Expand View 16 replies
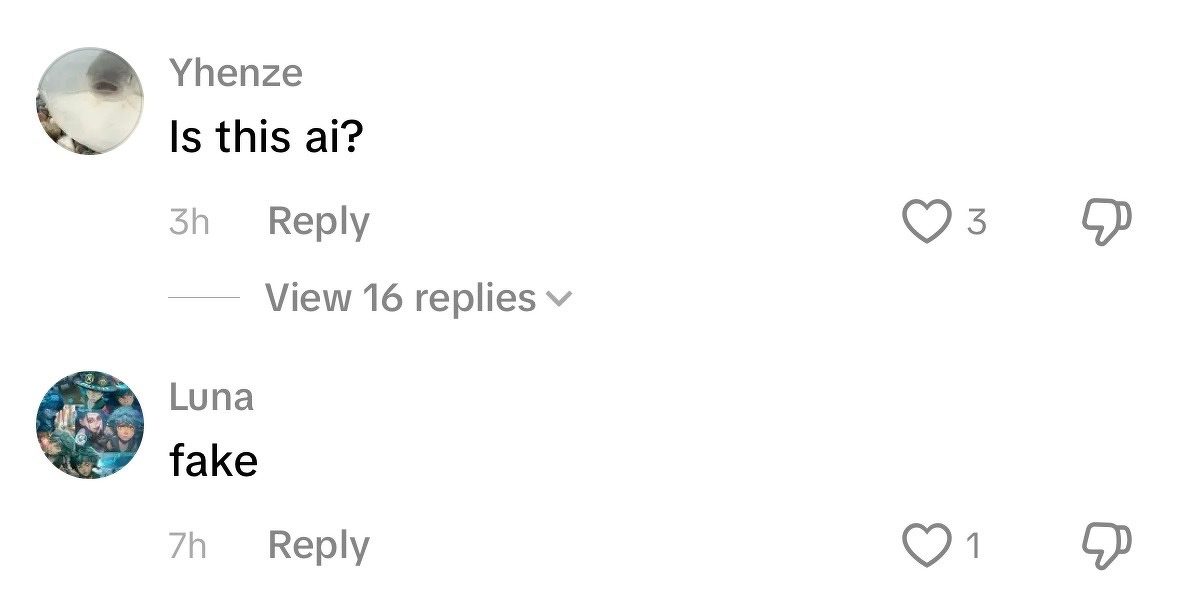The height and width of the screenshot is (599, 1179). [400, 297]
